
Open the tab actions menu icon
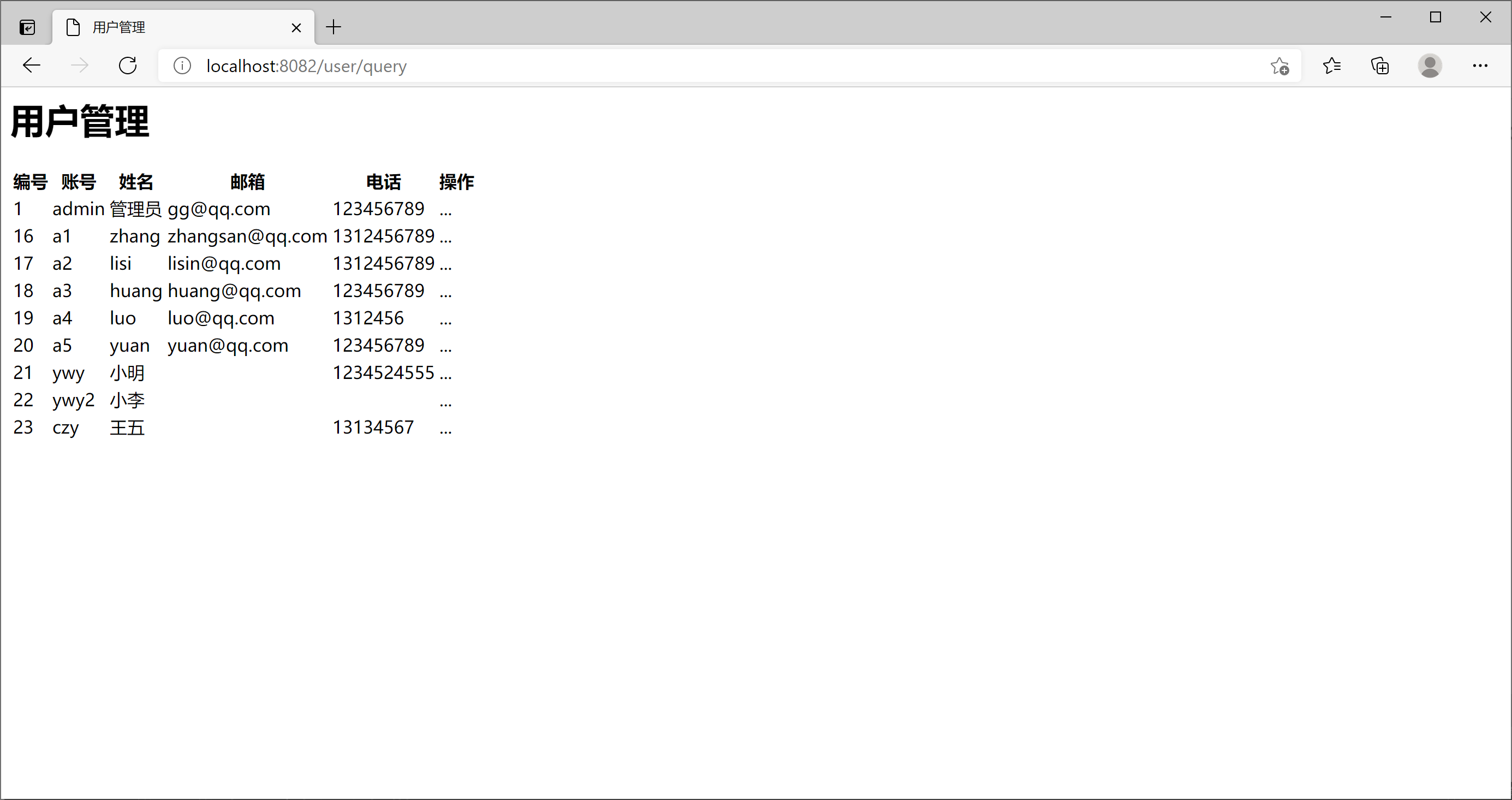point(27,27)
